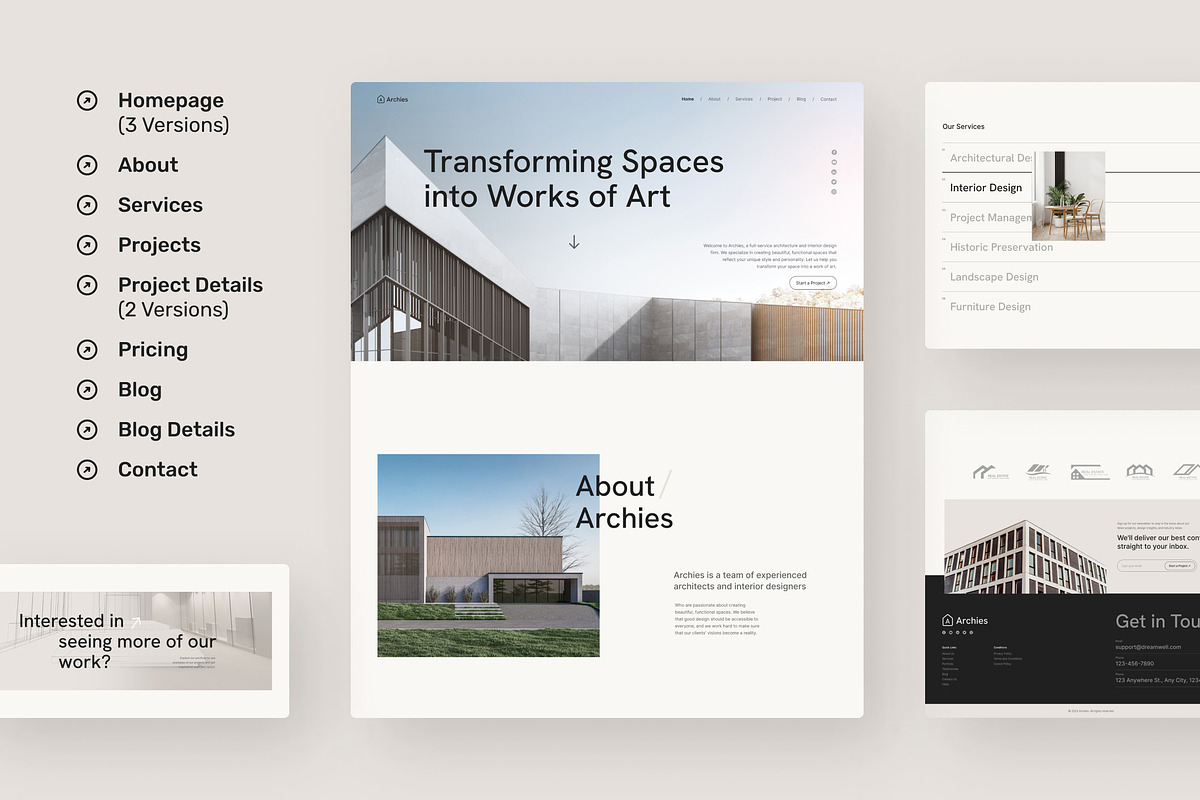Screen dimensions: 1200x800
Task: Click the Homepage label in the page list
Action: [x=171, y=100]
